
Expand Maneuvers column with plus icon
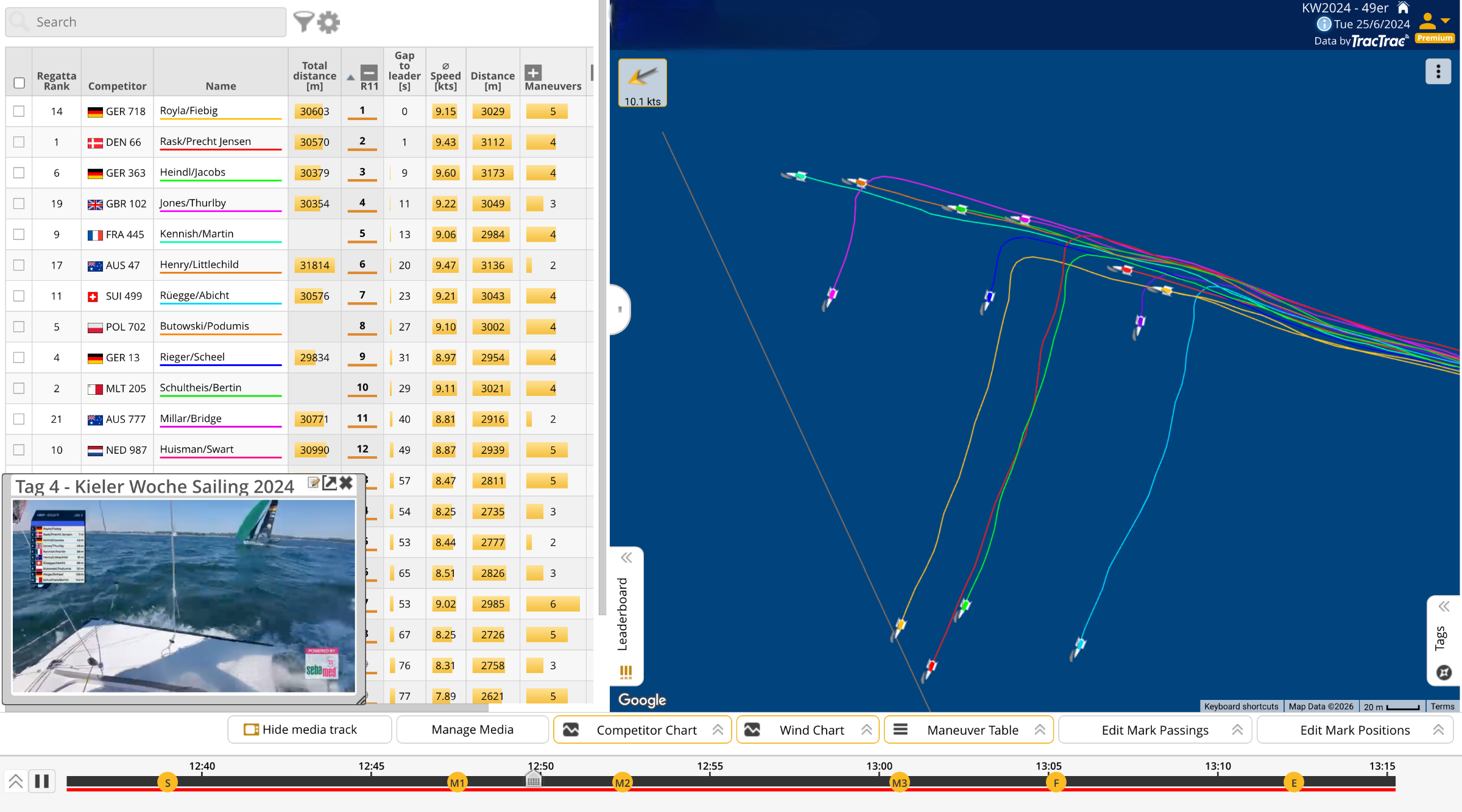(533, 72)
